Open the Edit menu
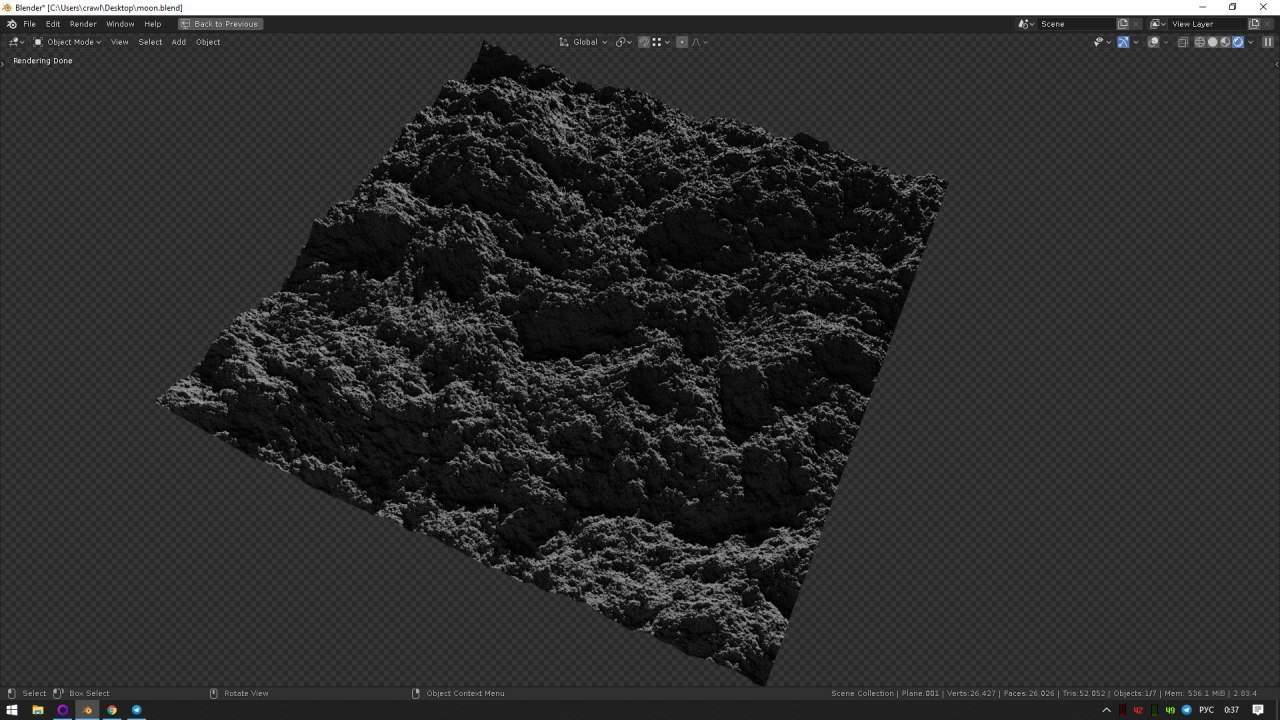This screenshot has height=720, width=1280. (53, 24)
